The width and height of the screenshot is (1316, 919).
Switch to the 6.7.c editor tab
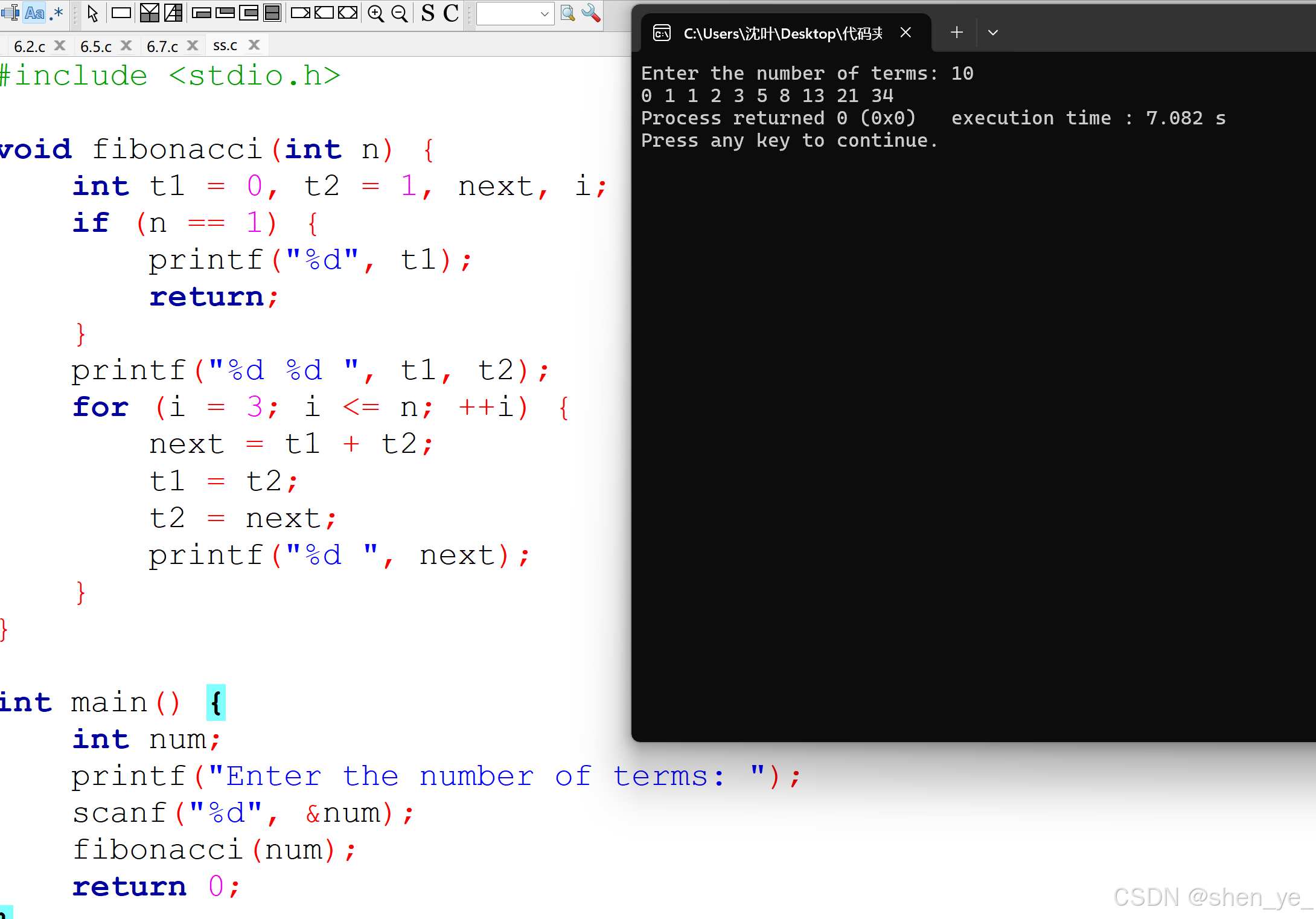click(x=162, y=46)
